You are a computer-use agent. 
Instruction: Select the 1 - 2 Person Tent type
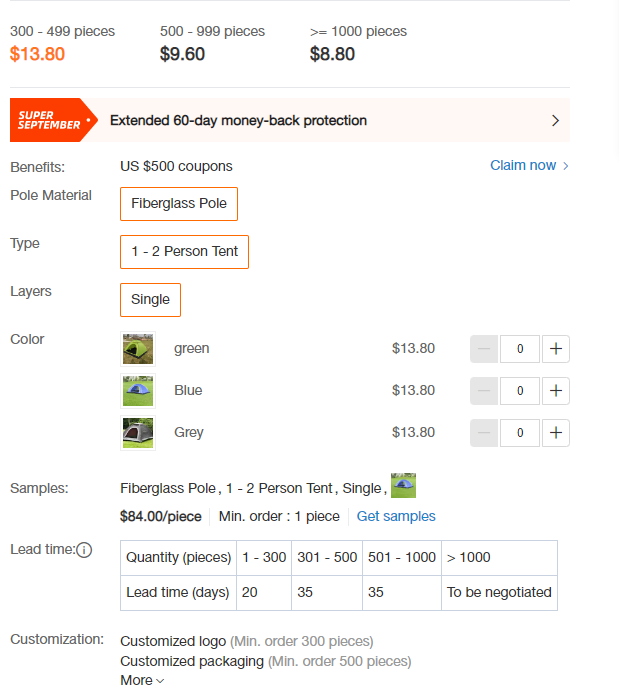pyautogui.click(x=184, y=252)
